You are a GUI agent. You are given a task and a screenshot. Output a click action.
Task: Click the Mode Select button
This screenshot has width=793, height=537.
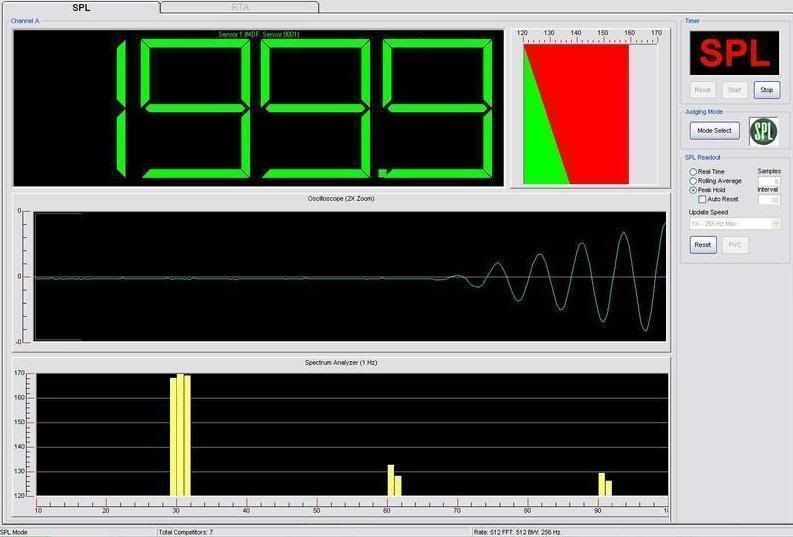click(715, 131)
